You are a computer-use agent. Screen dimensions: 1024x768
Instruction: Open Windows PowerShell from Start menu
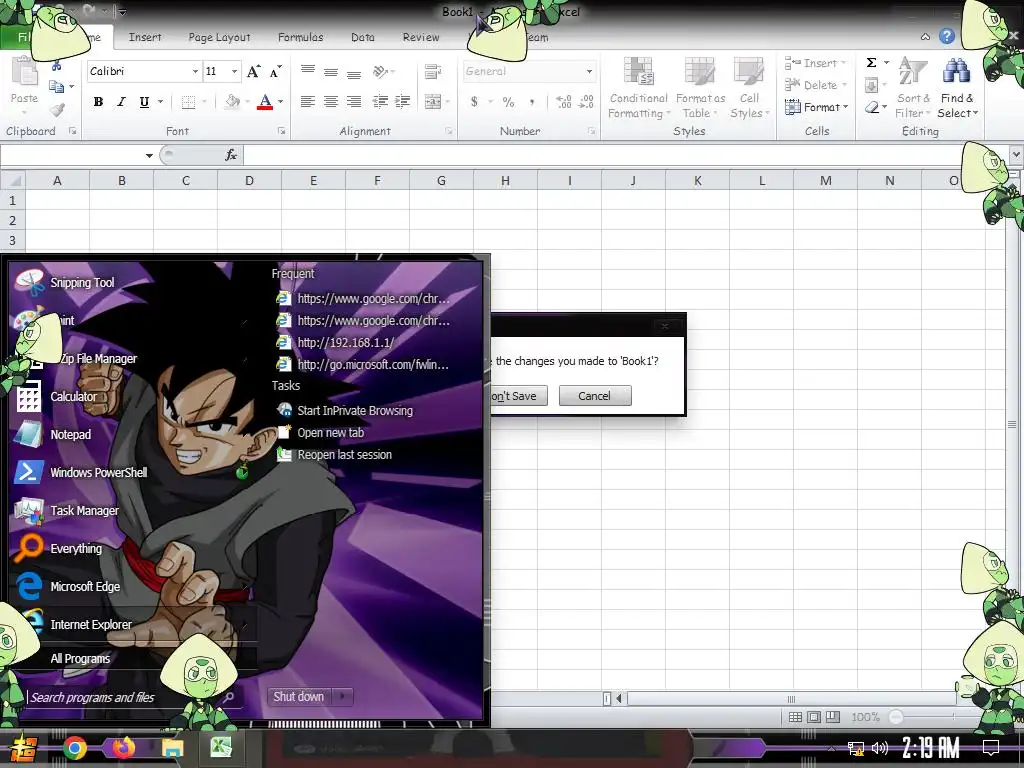tap(82, 472)
